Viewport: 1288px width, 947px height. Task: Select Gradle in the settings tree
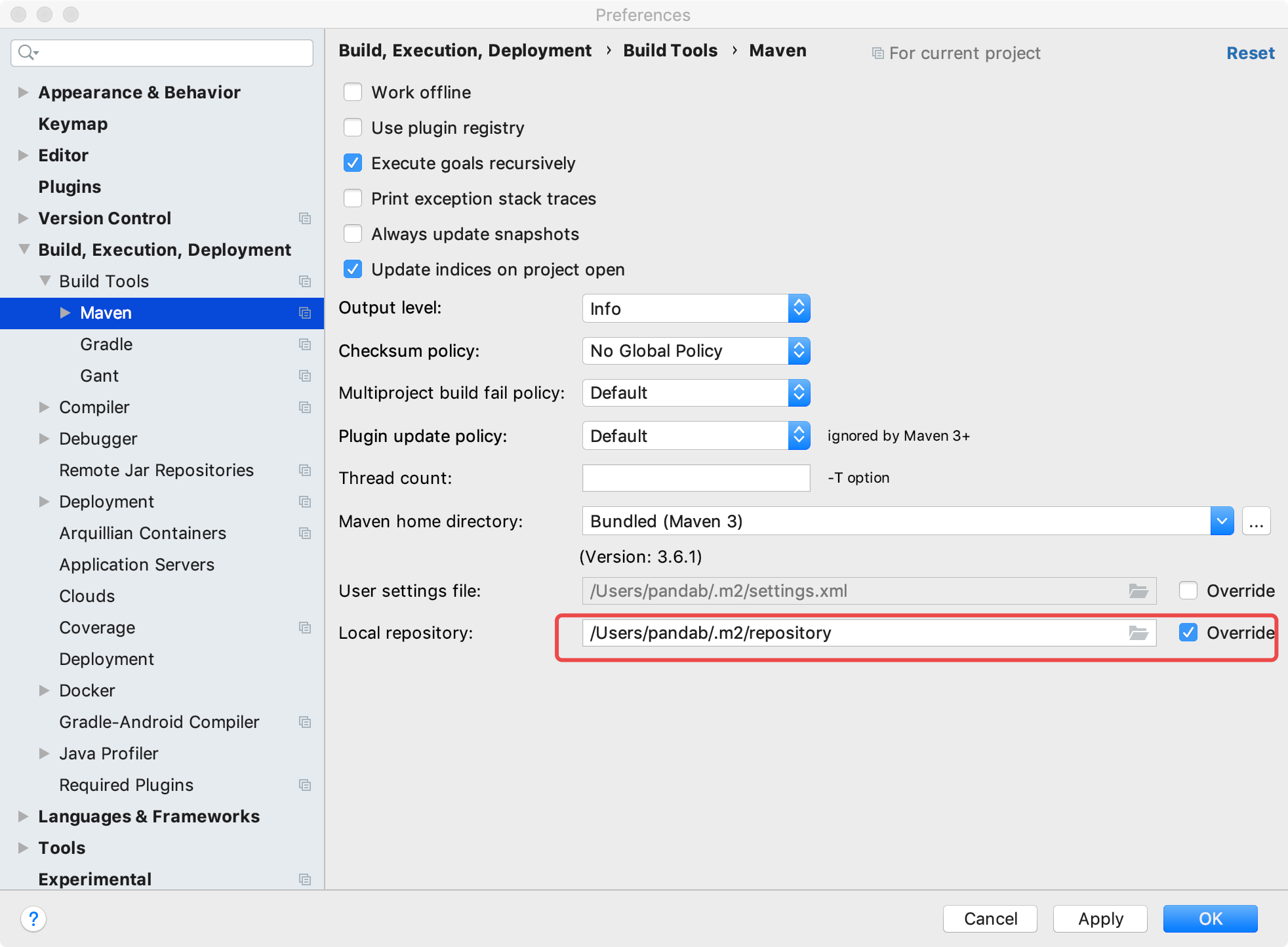click(106, 344)
